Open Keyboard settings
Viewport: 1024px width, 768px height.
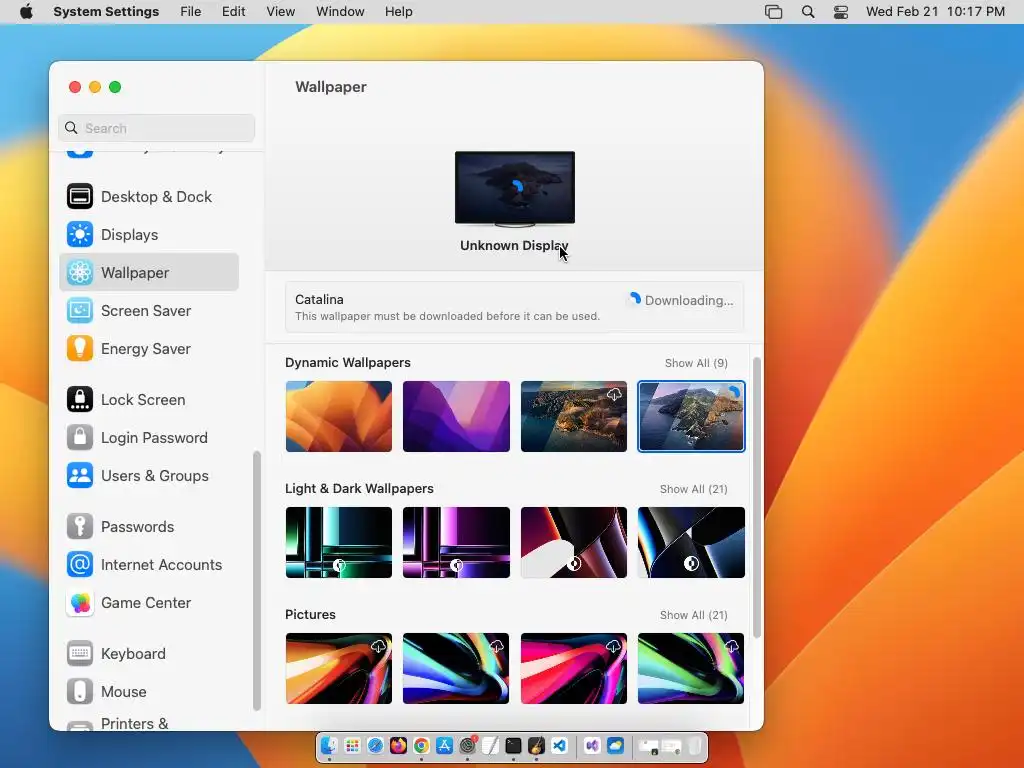click(x=149, y=653)
